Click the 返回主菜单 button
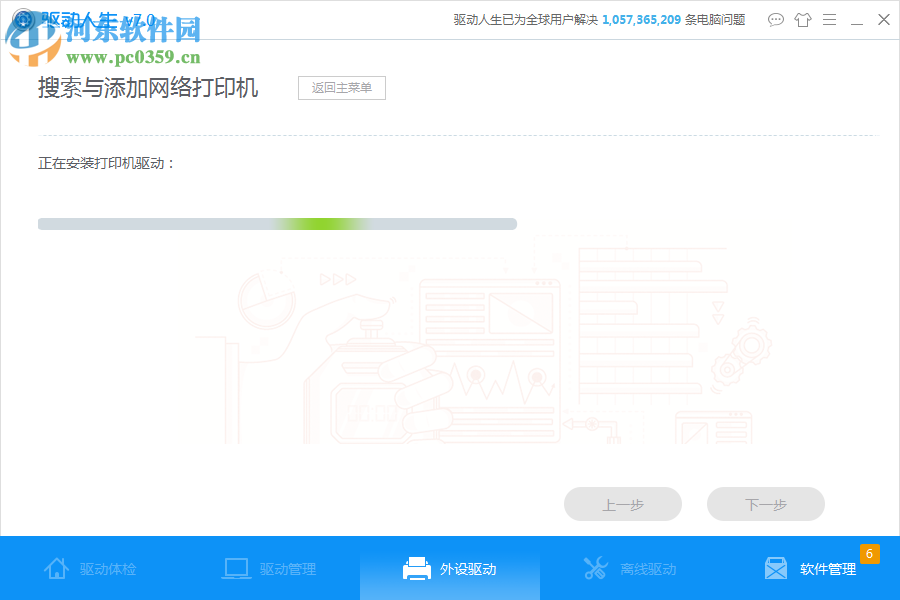900x600 pixels. pyautogui.click(x=341, y=87)
